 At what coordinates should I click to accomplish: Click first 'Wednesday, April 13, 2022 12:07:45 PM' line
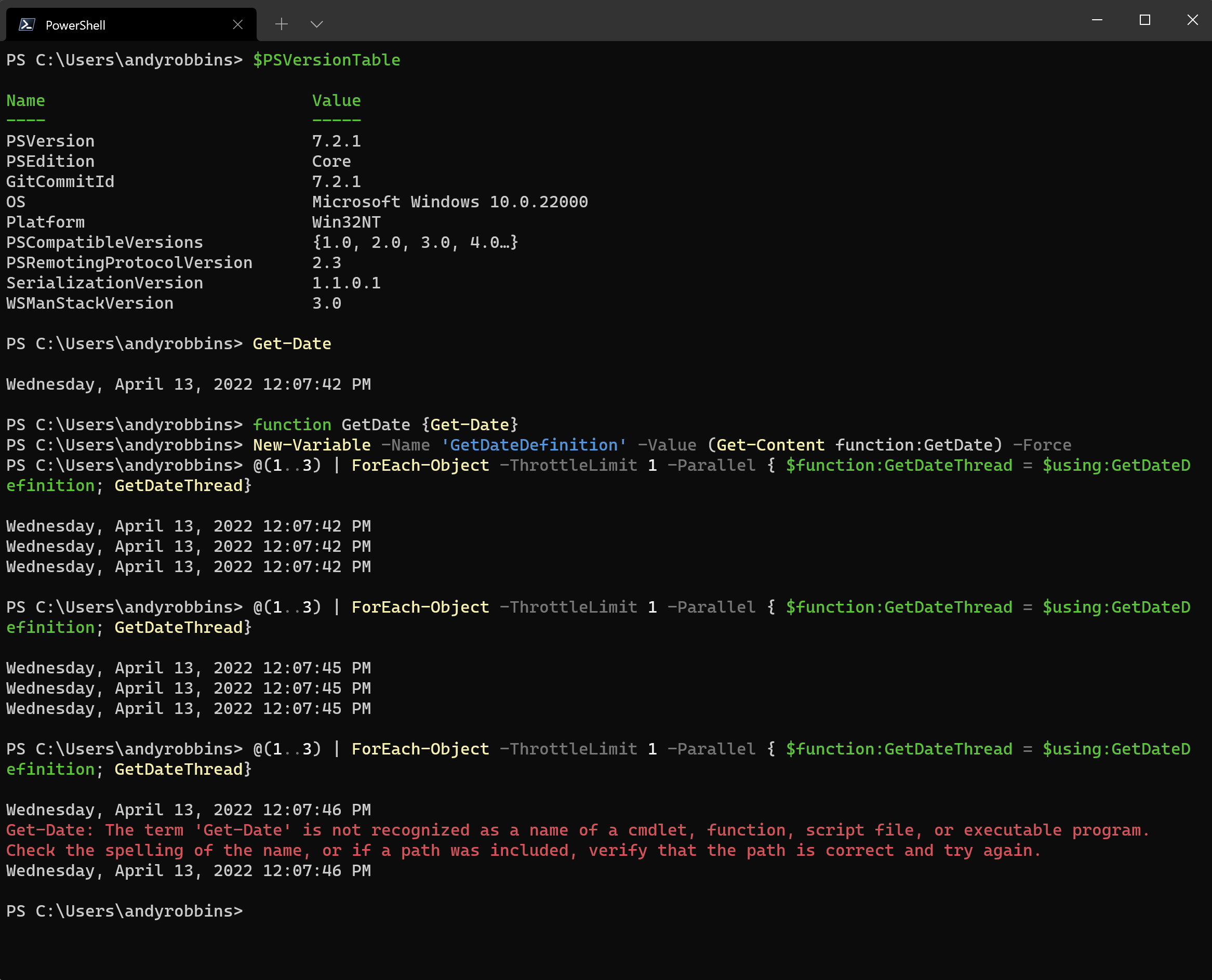pyautogui.click(x=189, y=668)
